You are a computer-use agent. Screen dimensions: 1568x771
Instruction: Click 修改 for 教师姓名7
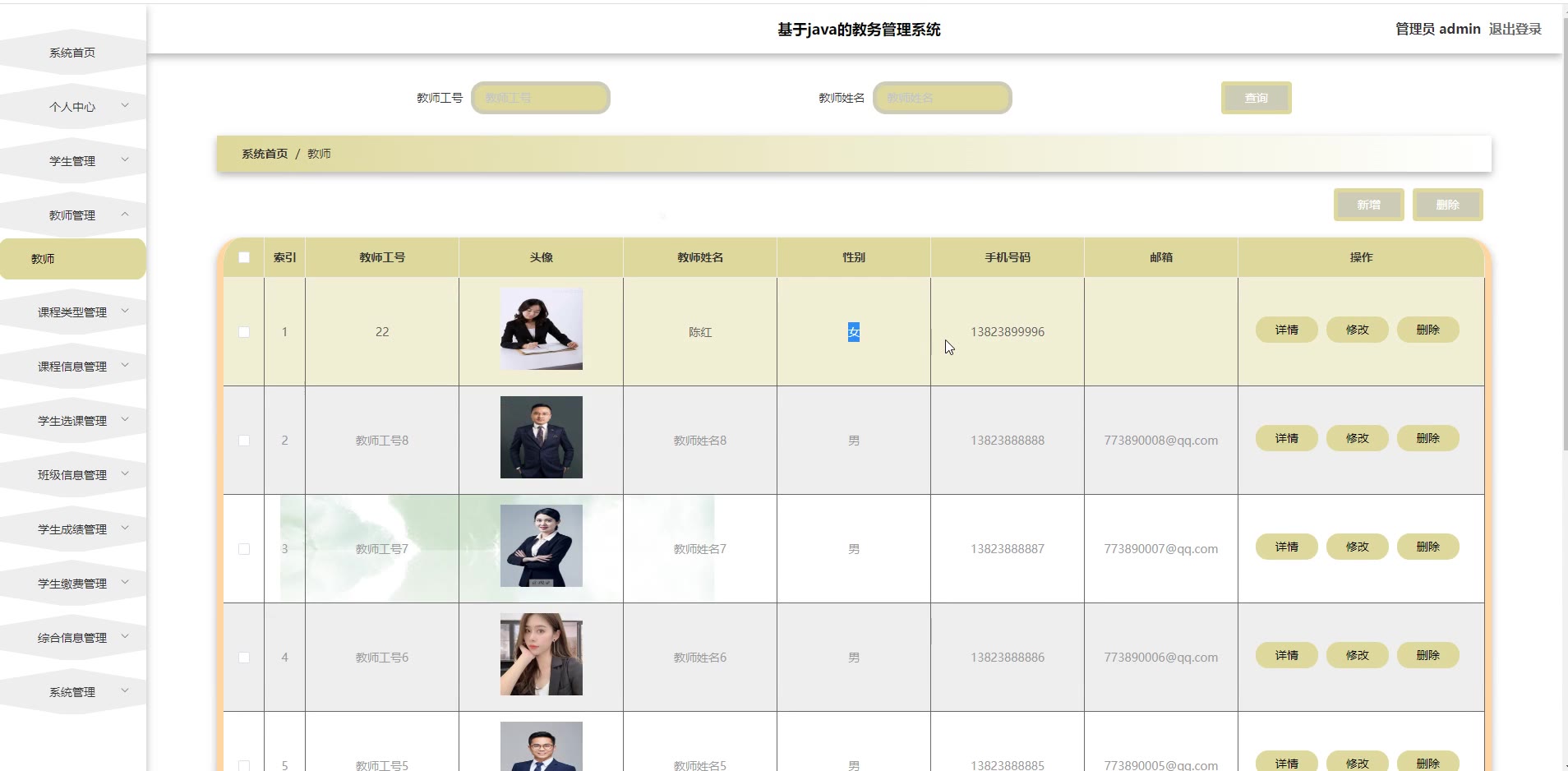(x=1358, y=547)
